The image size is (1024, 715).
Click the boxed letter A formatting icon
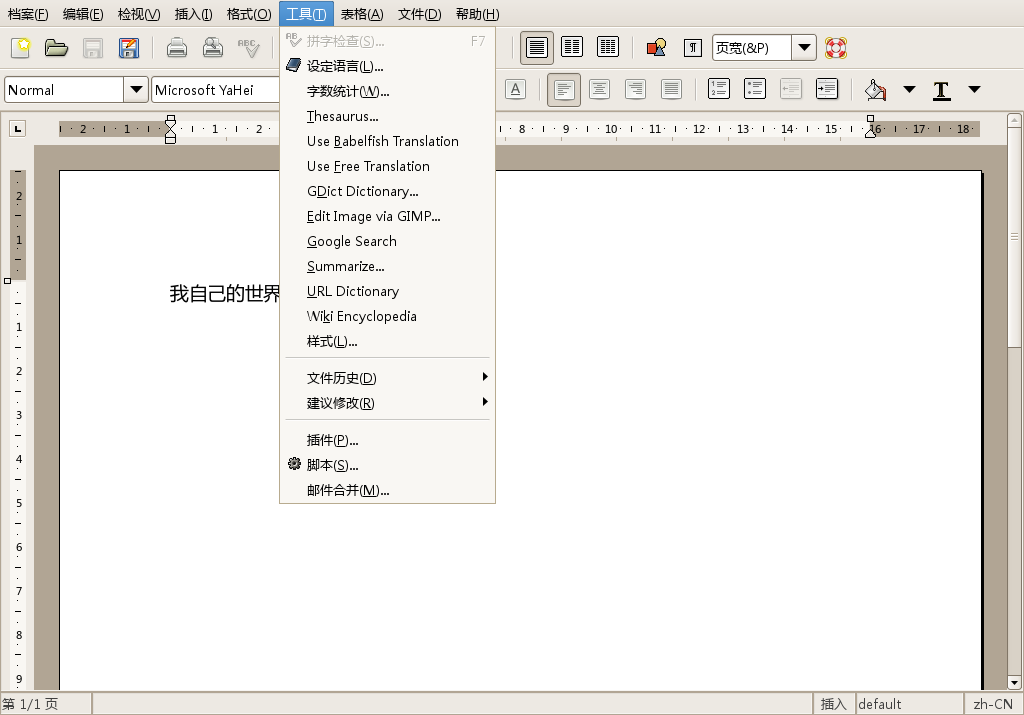pos(515,89)
